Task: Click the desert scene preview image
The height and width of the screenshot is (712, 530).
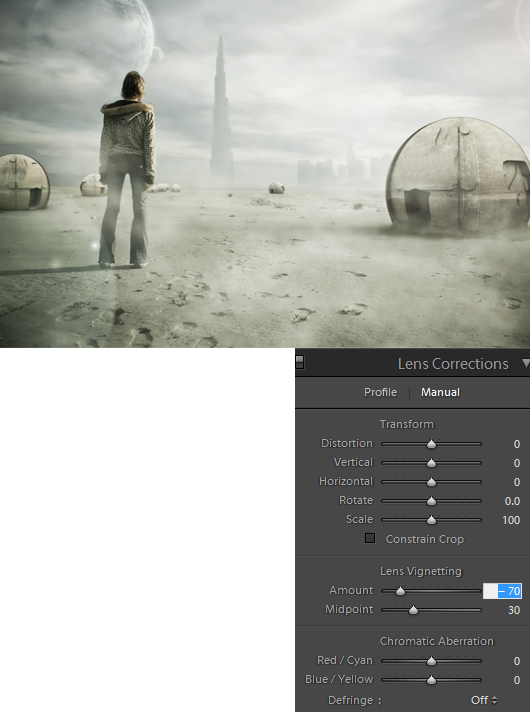Action: pyautogui.click(x=265, y=174)
